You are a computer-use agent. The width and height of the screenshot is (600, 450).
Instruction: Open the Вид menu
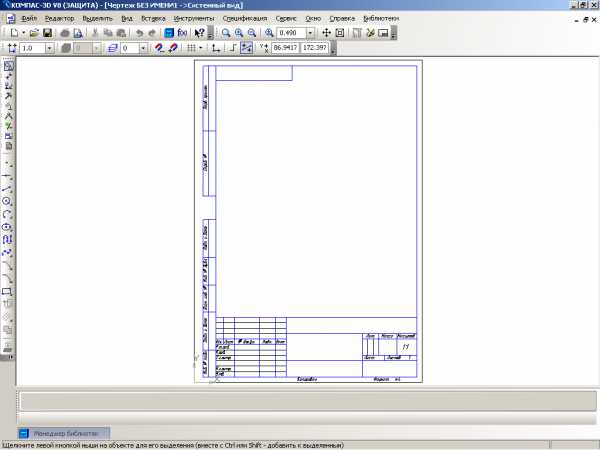coord(127,18)
